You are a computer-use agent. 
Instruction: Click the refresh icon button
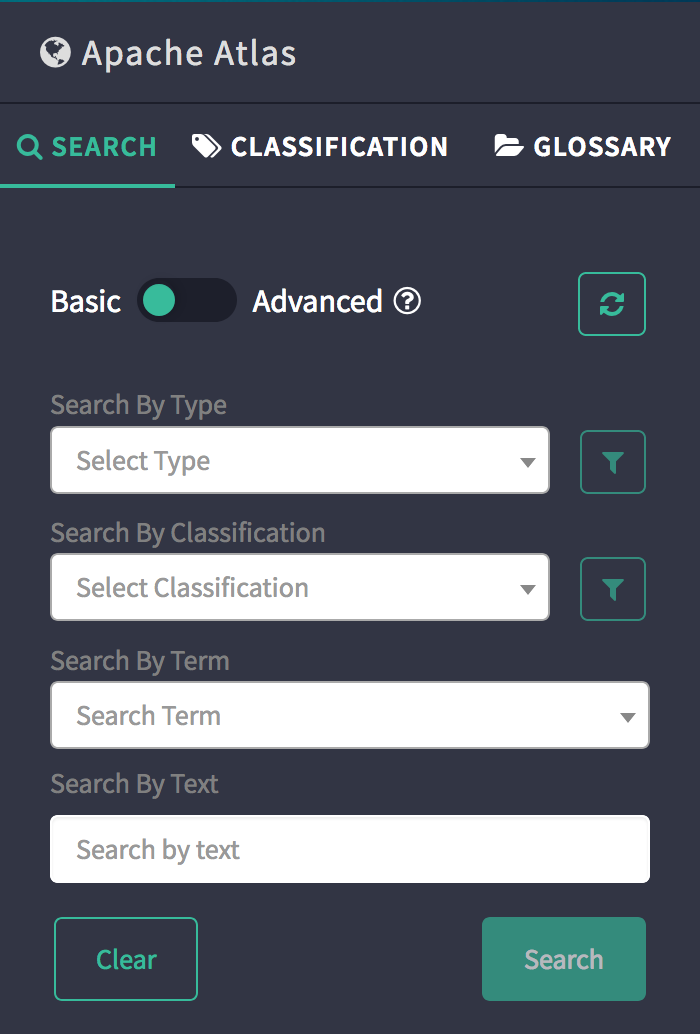click(x=612, y=304)
